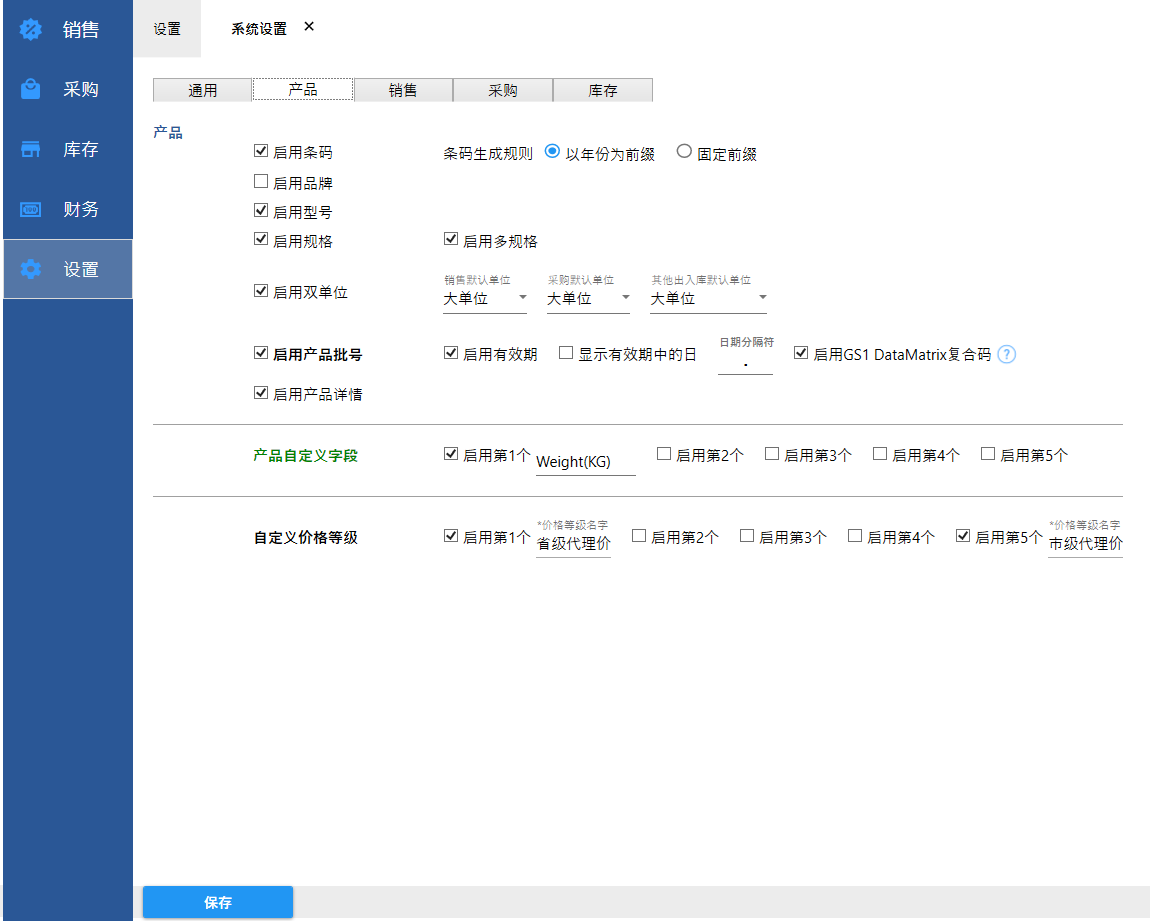Image resolution: width=1150 pixels, height=921 pixels.
Task: Open the Purchase (采购) shopping bag icon
Action: [31, 90]
